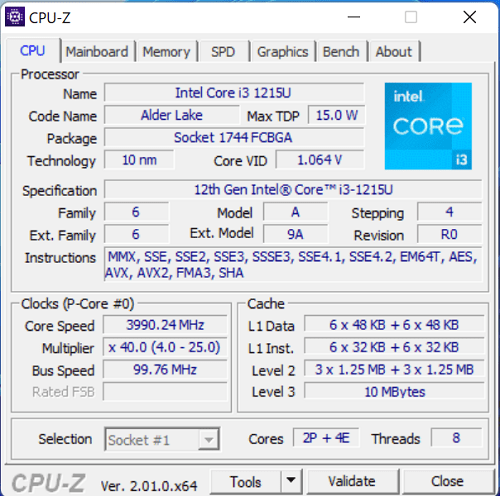
Task: Click the 15.0 W Max TDP value
Action: (336, 115)
